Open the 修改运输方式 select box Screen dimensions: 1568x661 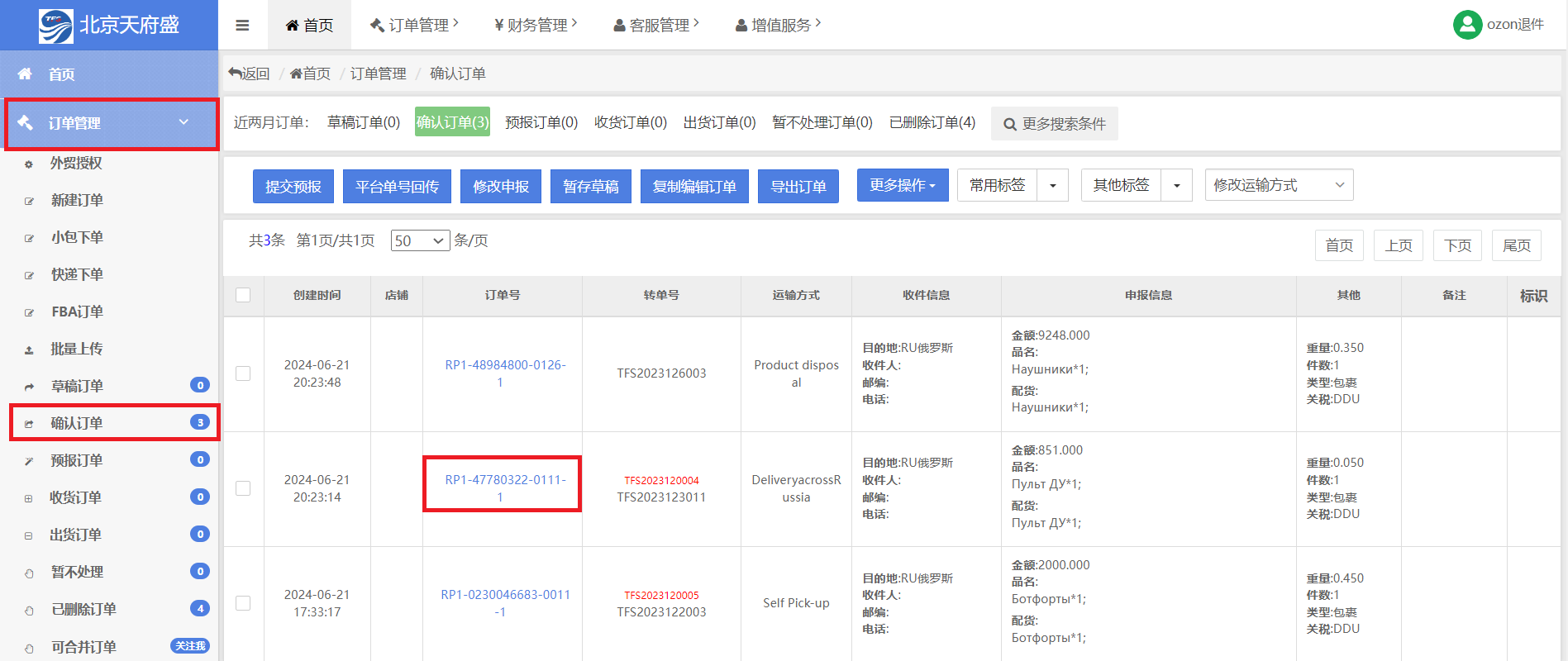(x=1280, y=185)
